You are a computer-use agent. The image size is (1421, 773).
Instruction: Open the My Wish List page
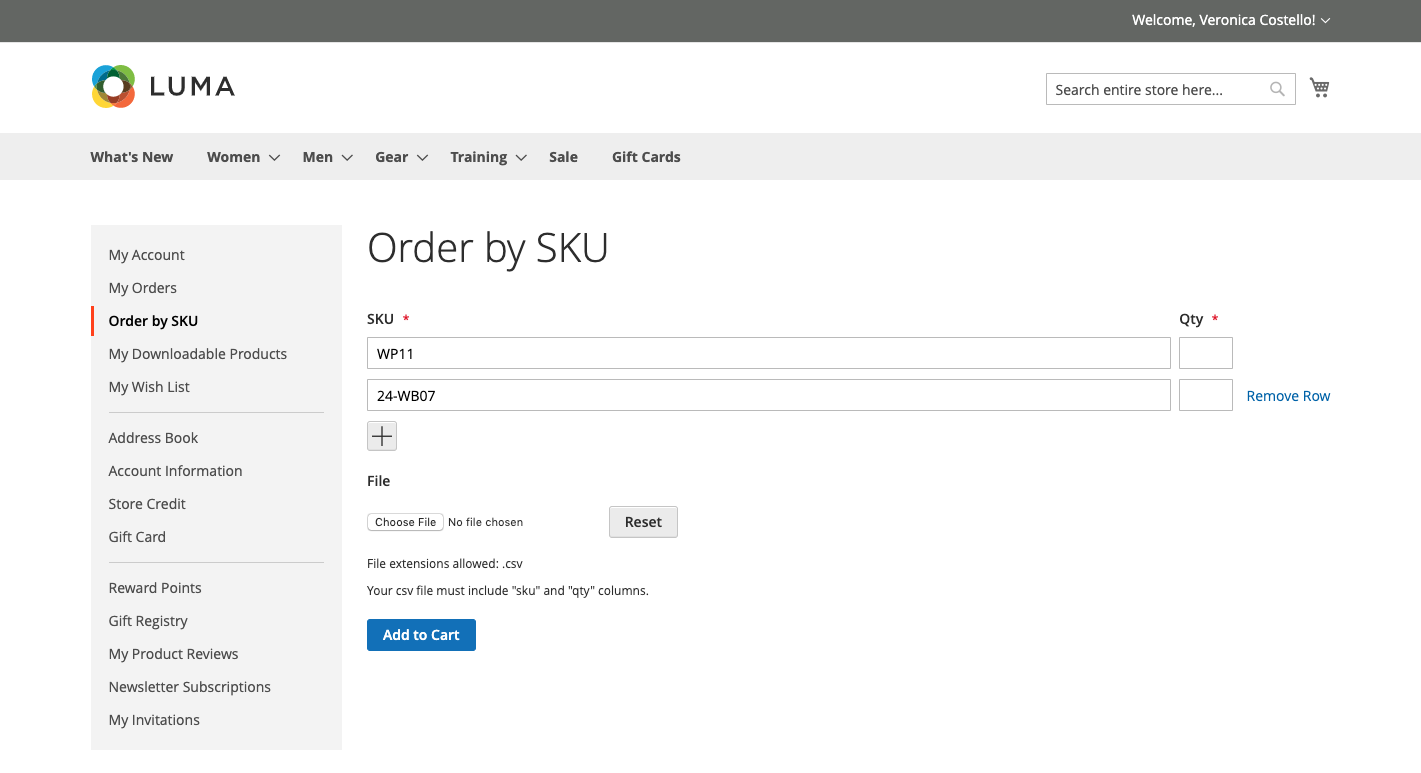[x=148, y=386]
